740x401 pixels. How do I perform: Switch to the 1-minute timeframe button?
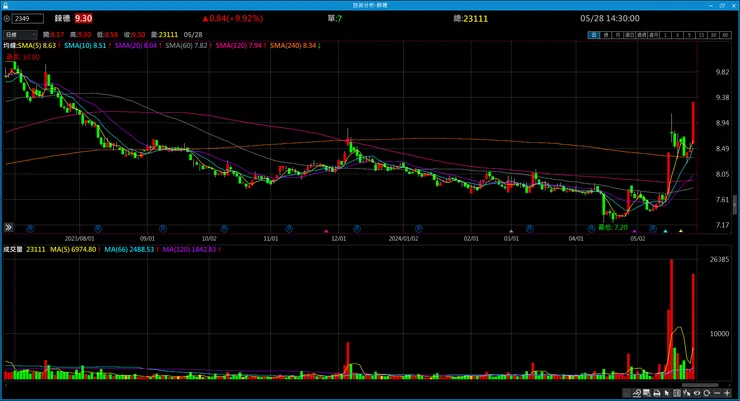(x=665, y=35)
